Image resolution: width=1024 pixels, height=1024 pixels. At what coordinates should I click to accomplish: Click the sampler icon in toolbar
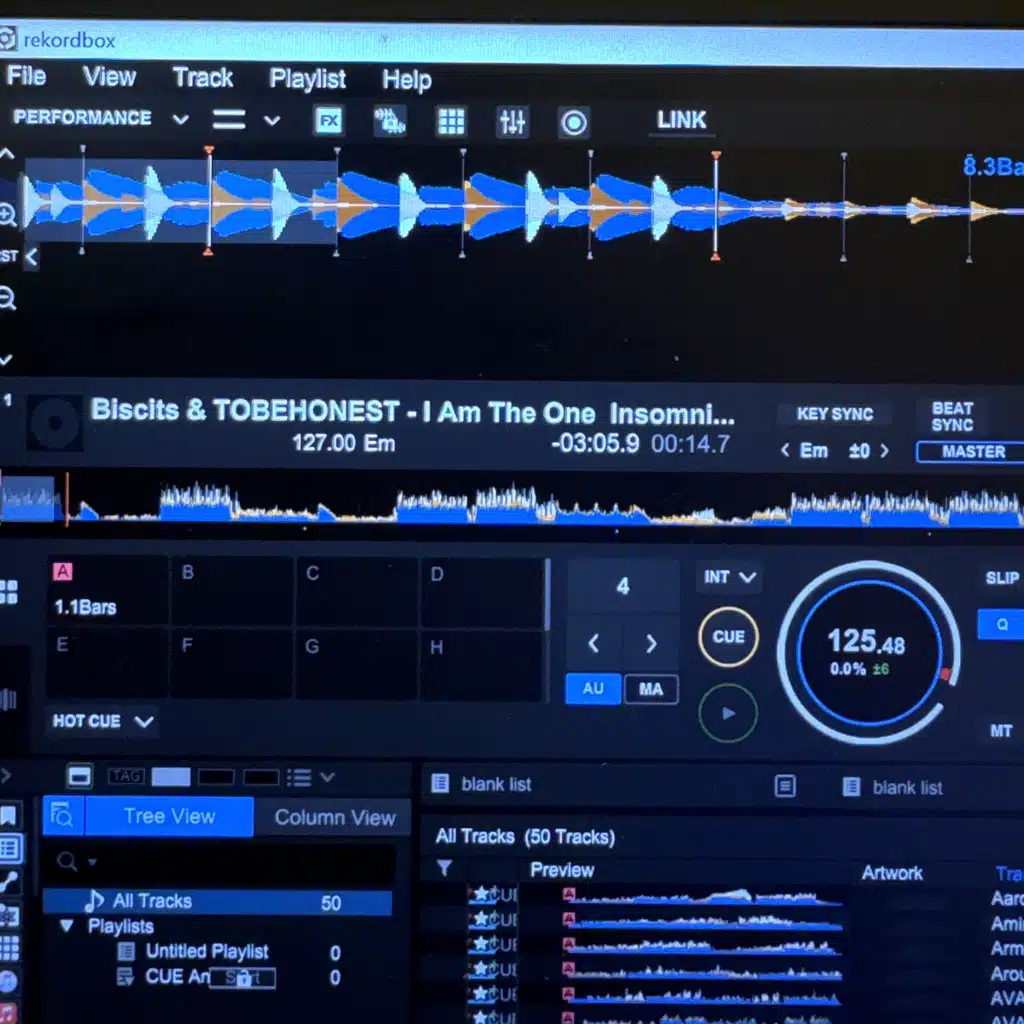(389, 121)
